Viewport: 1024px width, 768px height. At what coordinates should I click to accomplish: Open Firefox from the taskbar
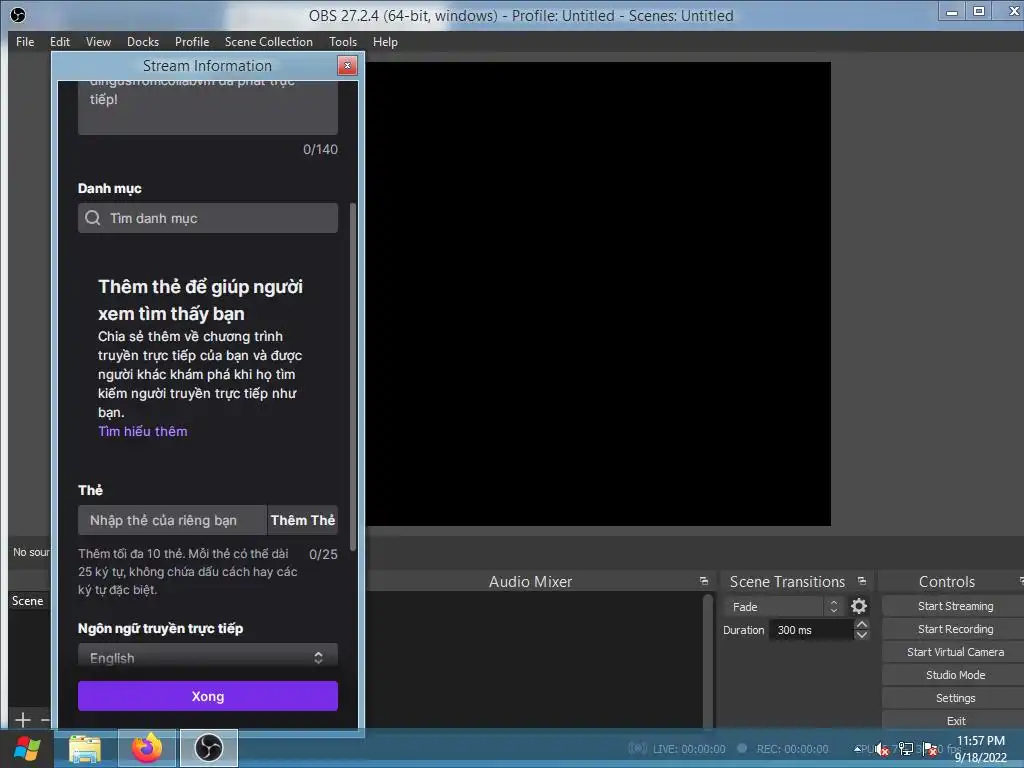(x=147, y=748)
